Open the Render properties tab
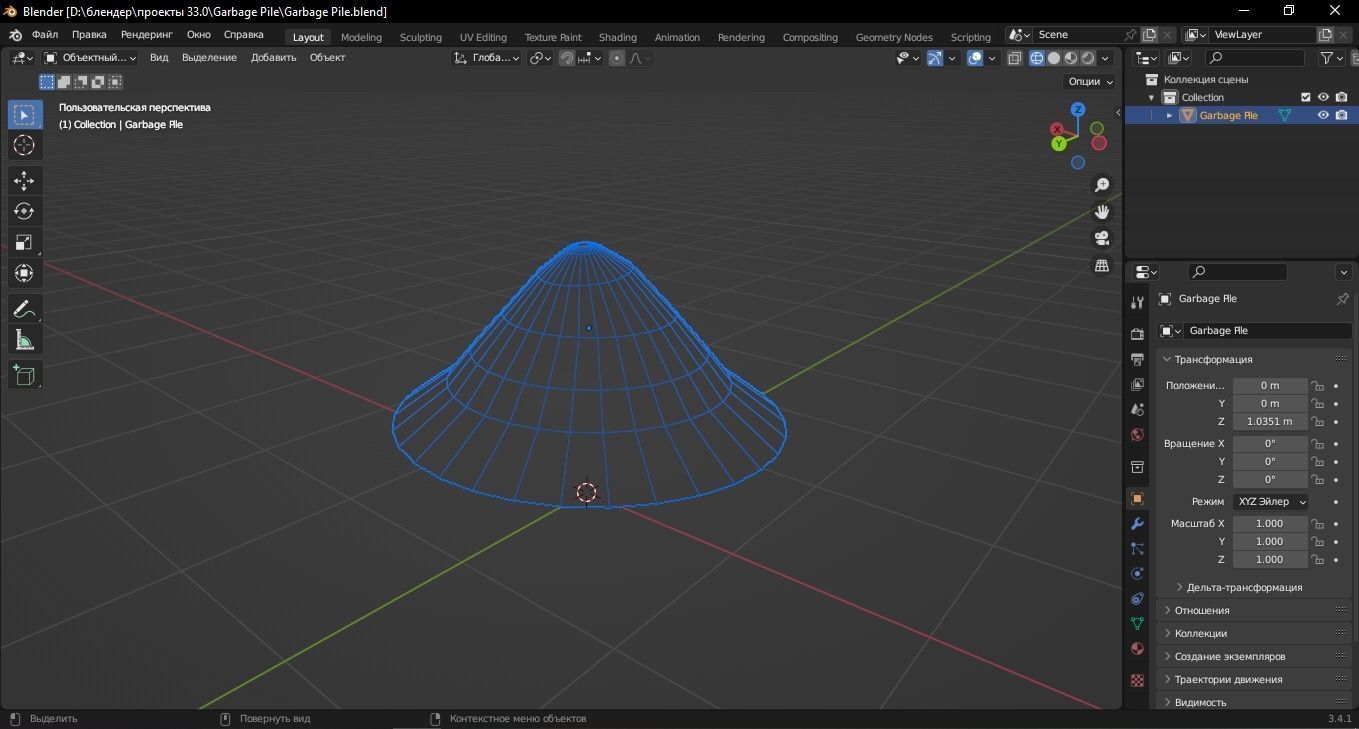 tap(1137, 334)
